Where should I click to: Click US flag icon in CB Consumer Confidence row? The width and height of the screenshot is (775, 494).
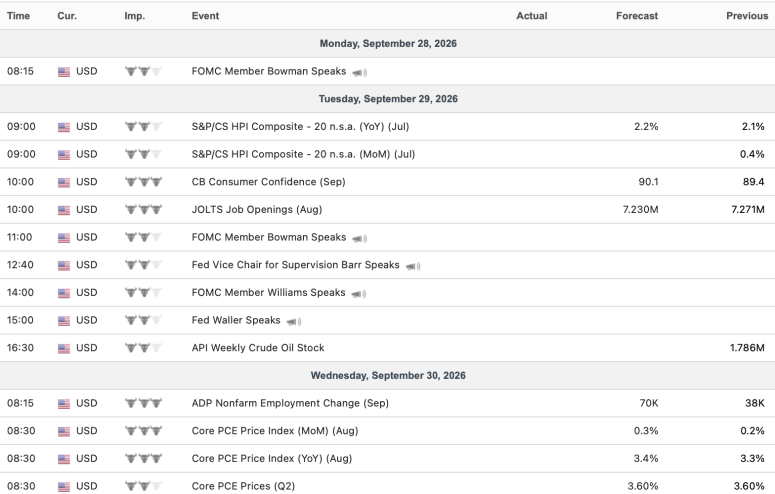(64, 182)
